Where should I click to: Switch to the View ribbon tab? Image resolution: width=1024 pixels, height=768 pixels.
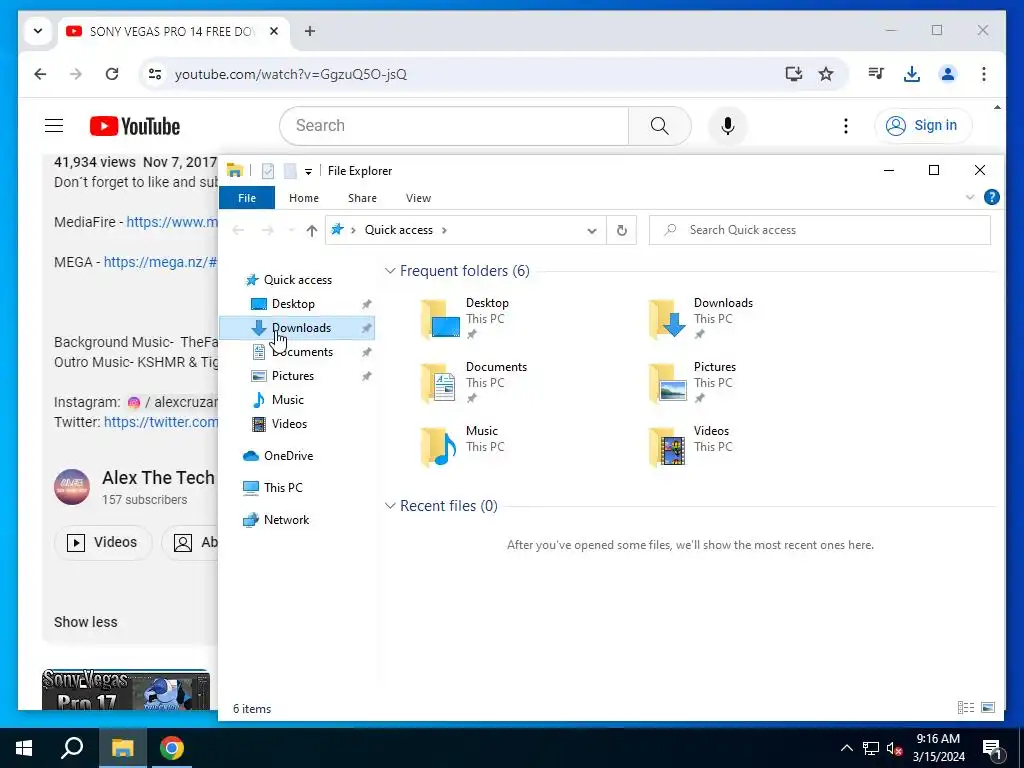(x=418, y=198)
